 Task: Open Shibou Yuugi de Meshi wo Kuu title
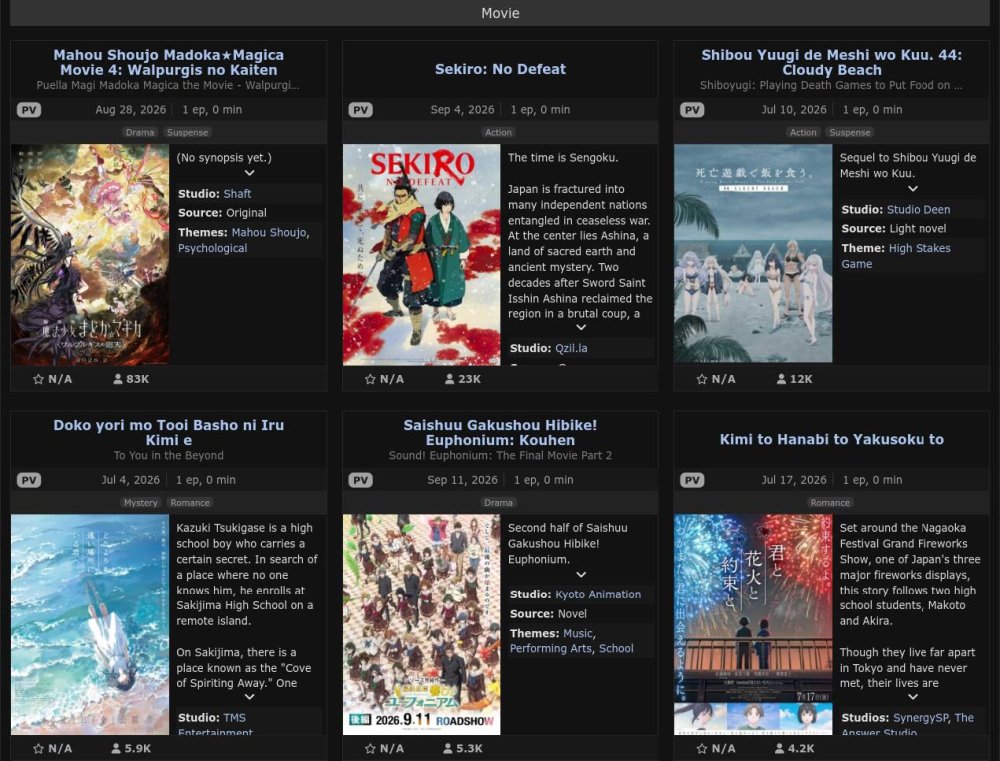pos(832,63)
